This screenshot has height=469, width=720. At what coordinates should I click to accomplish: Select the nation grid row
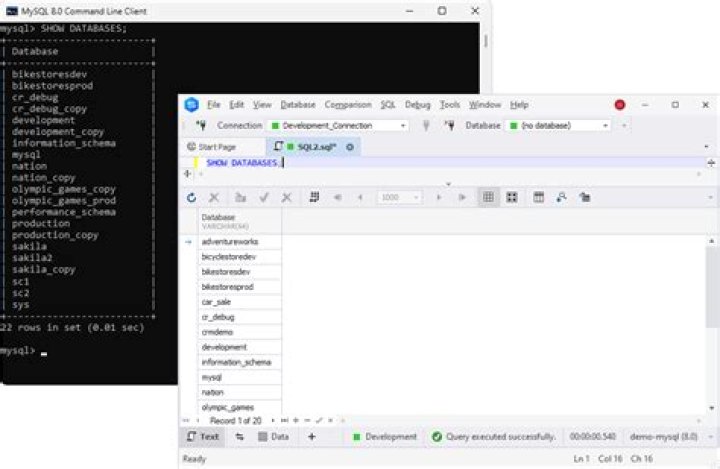point(240,393)
